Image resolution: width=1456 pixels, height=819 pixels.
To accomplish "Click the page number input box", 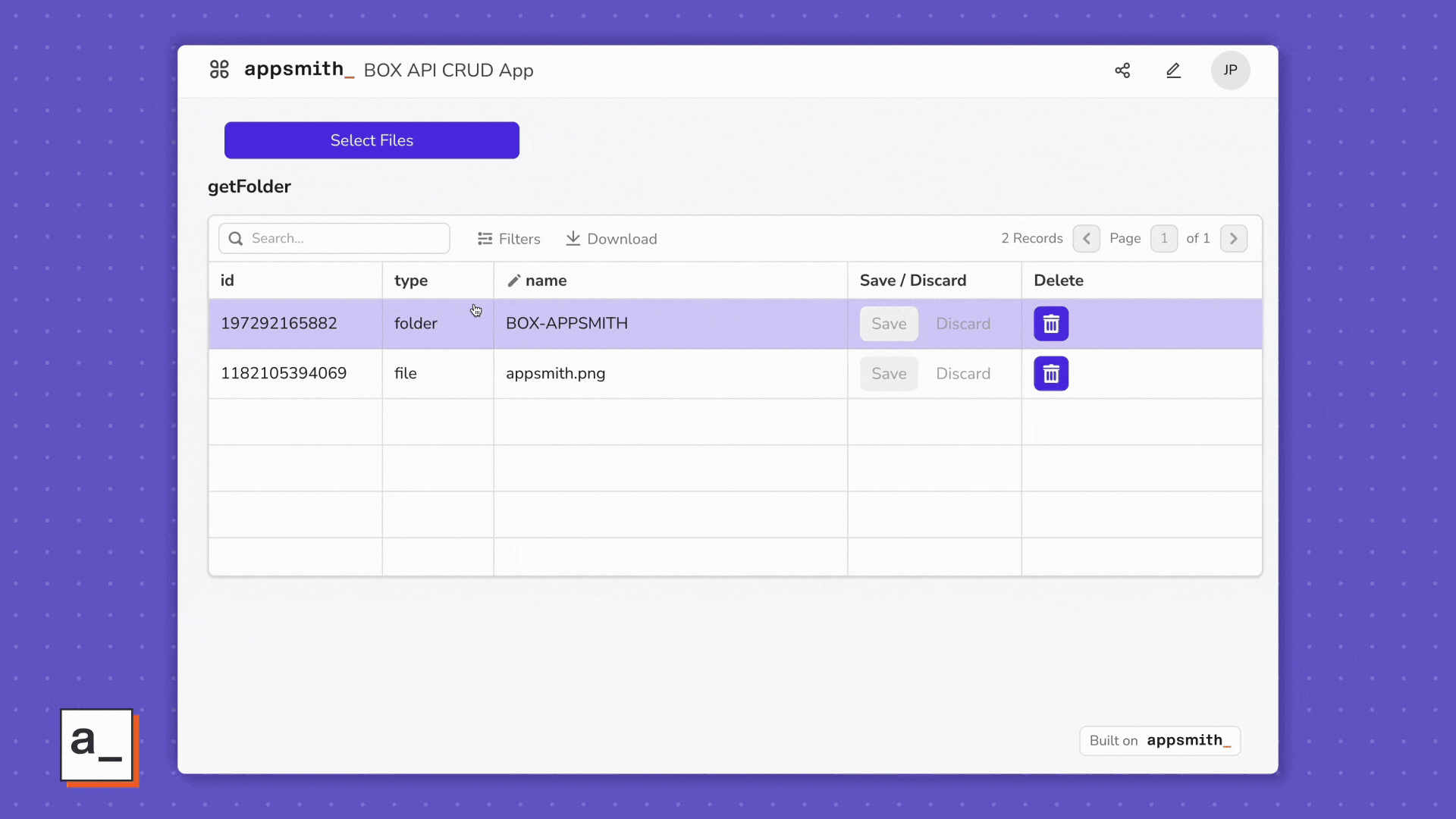I will (1164, 239).
